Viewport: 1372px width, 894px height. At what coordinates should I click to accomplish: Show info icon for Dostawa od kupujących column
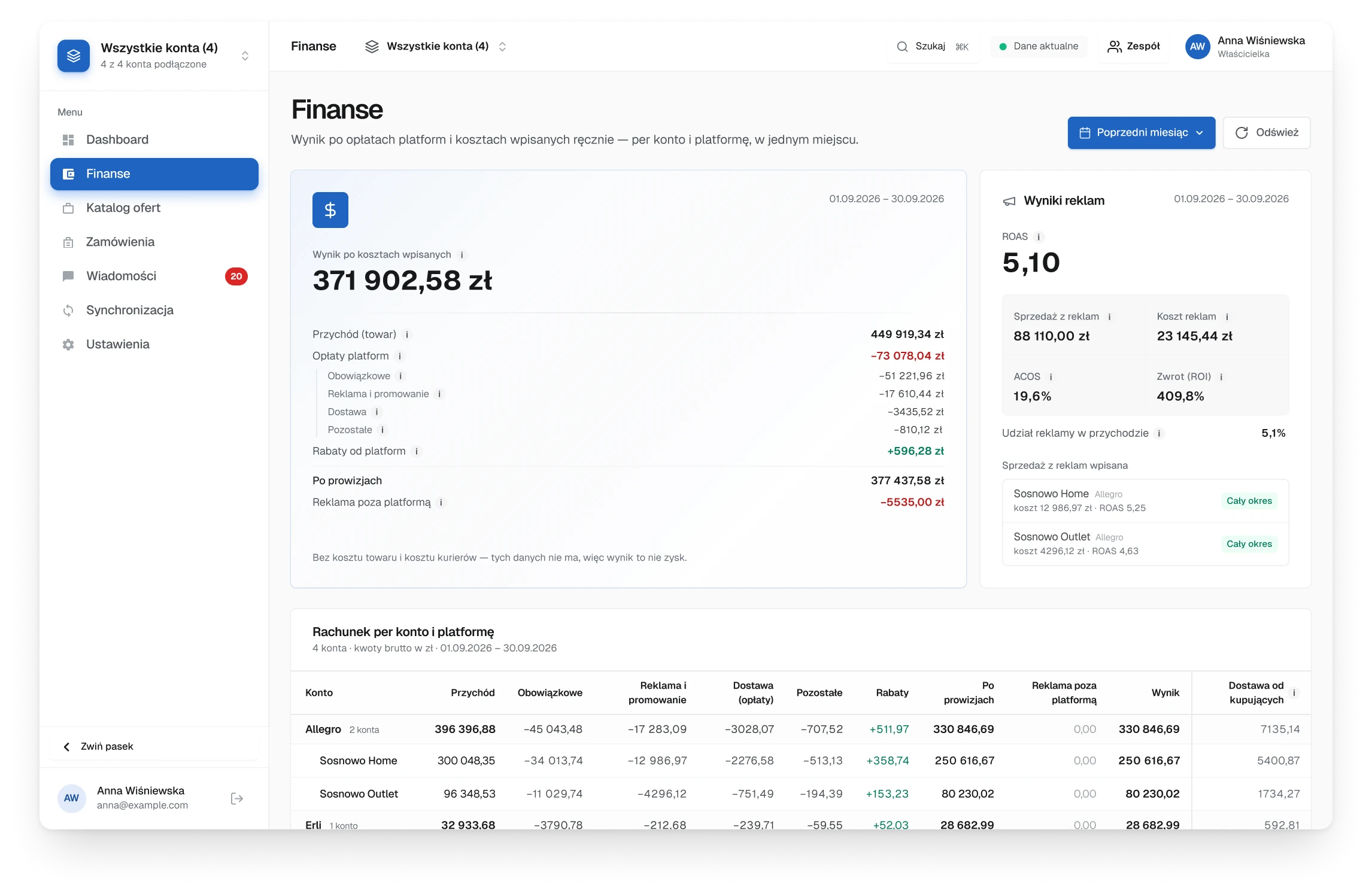click(x=1294, y=693)
